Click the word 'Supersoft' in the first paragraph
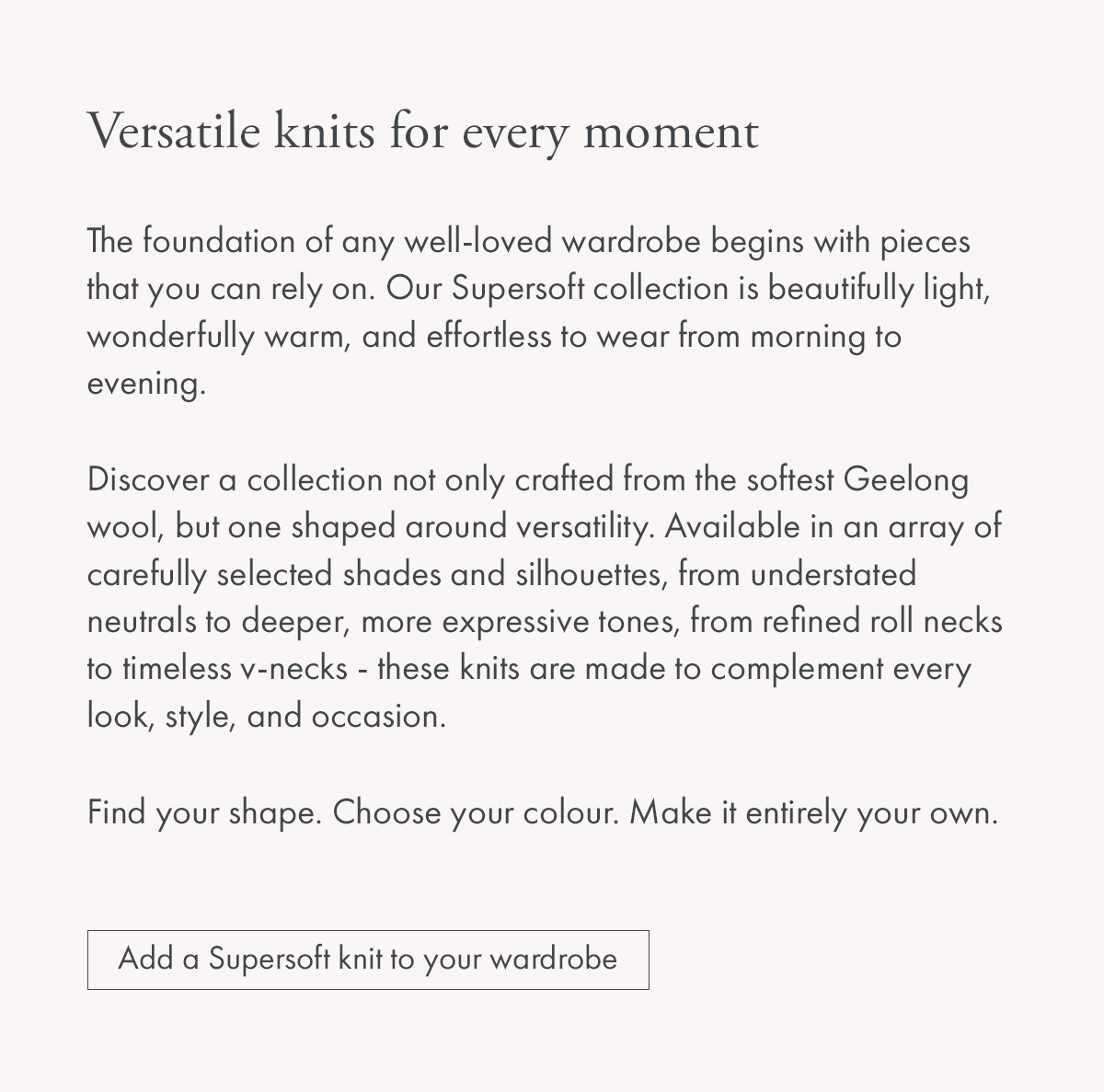Viewport: 1104px width, 1092px height. (x=518, y=289)
